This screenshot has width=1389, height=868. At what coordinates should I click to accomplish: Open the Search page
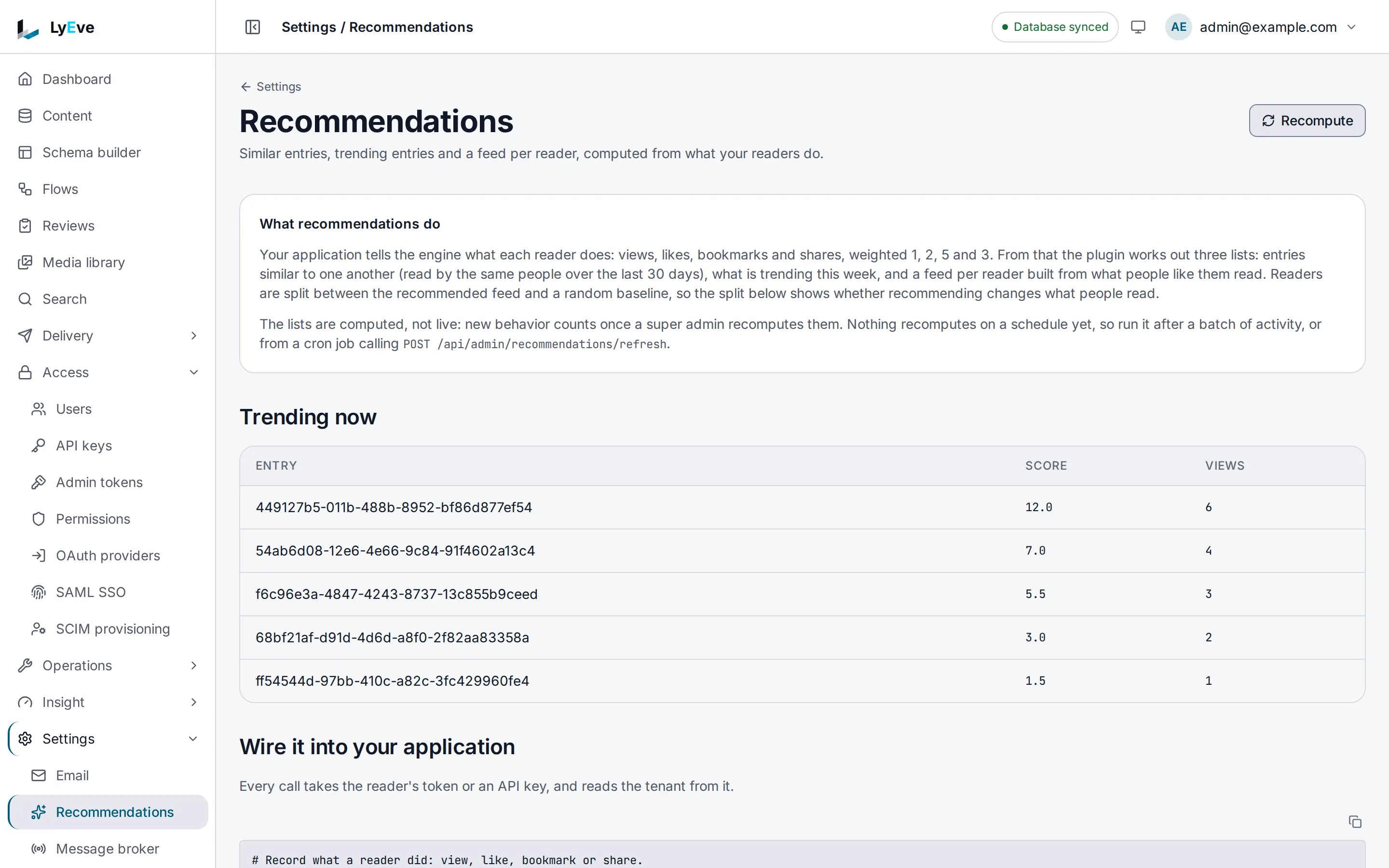[108, 299]
